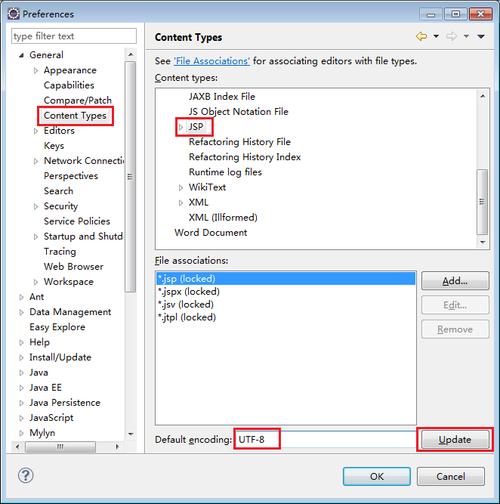Click the type filter text box
The width and height of the screenshot is (500, 504).
(74, 36)
